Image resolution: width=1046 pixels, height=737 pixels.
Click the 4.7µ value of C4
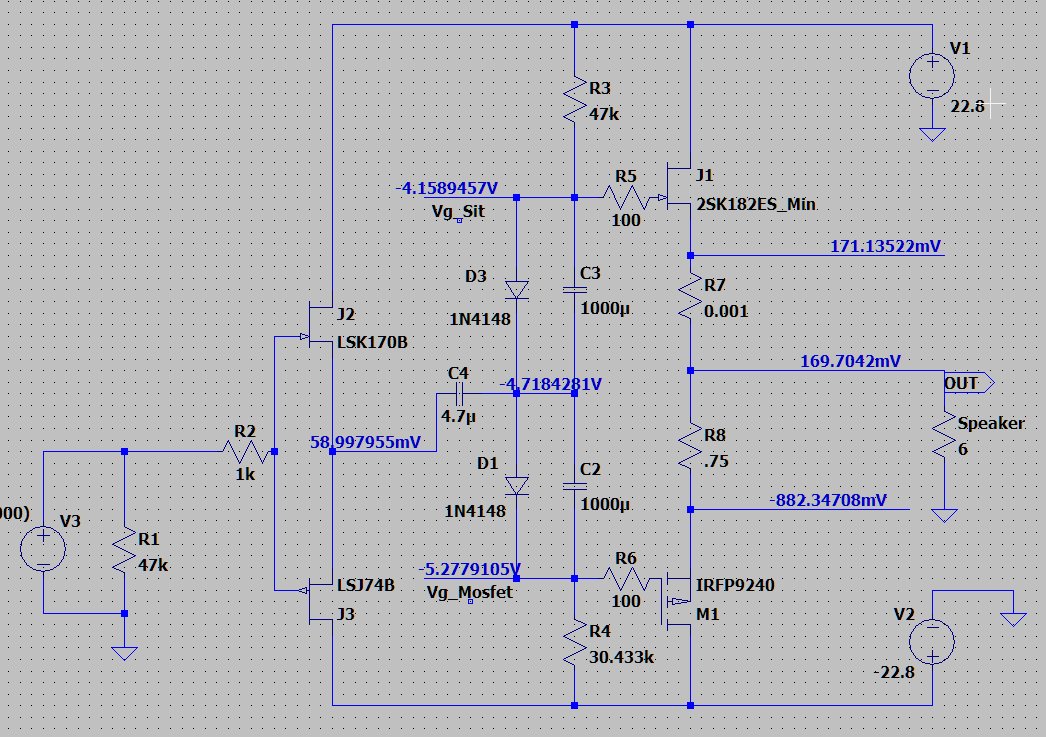click(x=458, y=417)
